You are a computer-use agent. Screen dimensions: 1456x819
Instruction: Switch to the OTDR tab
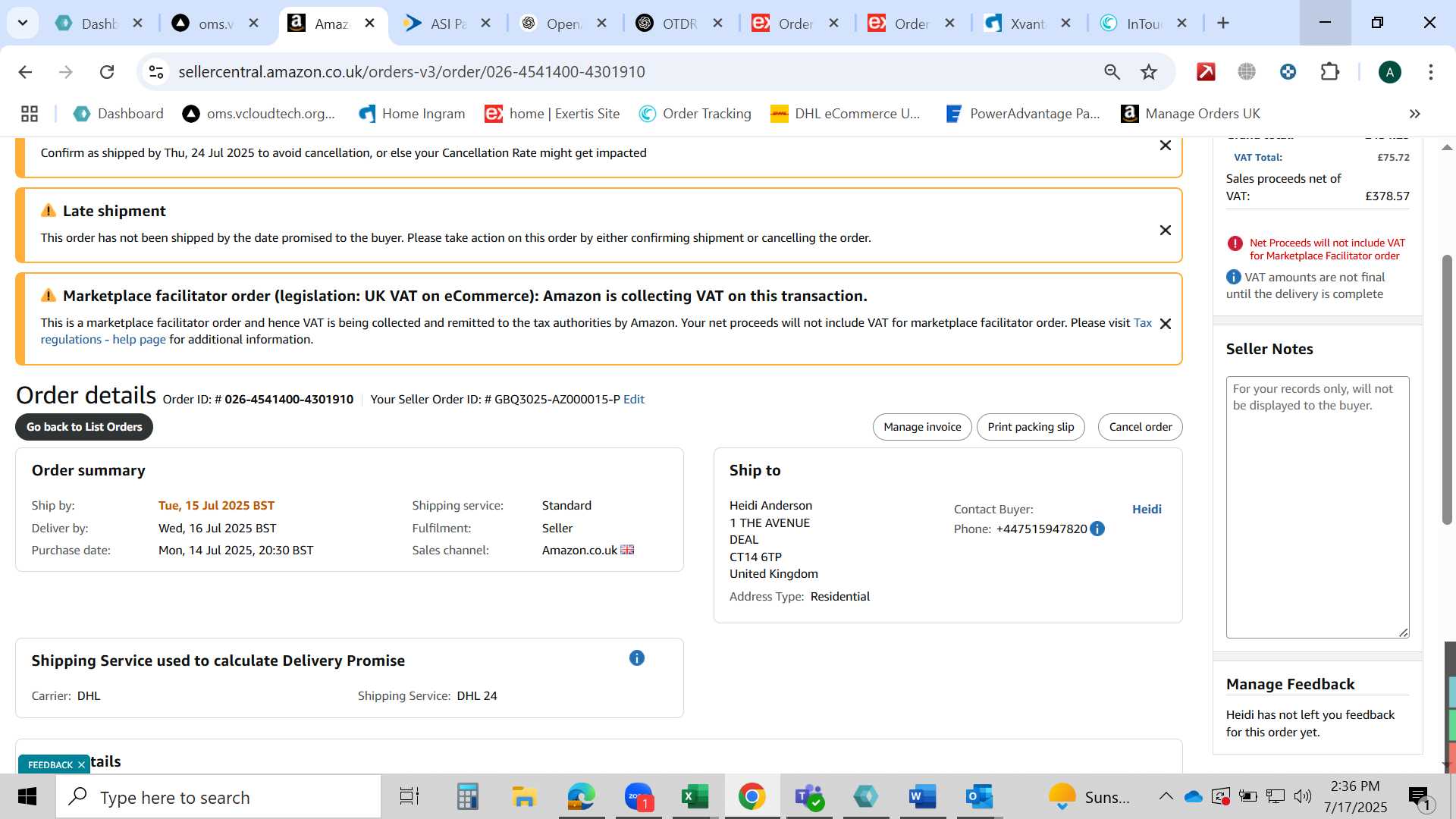[x=679, y=24]
